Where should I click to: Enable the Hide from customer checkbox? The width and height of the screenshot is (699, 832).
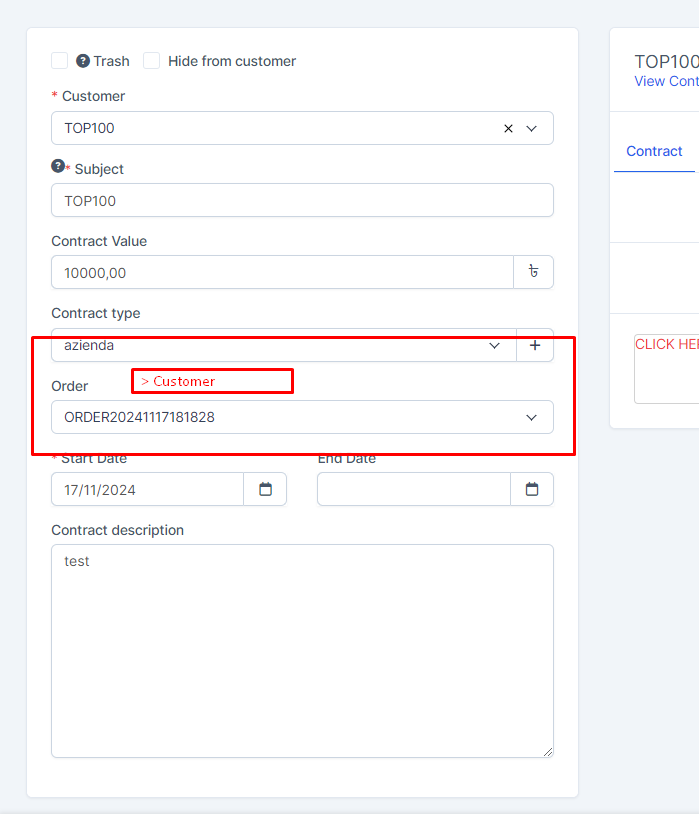pos(152,61)
